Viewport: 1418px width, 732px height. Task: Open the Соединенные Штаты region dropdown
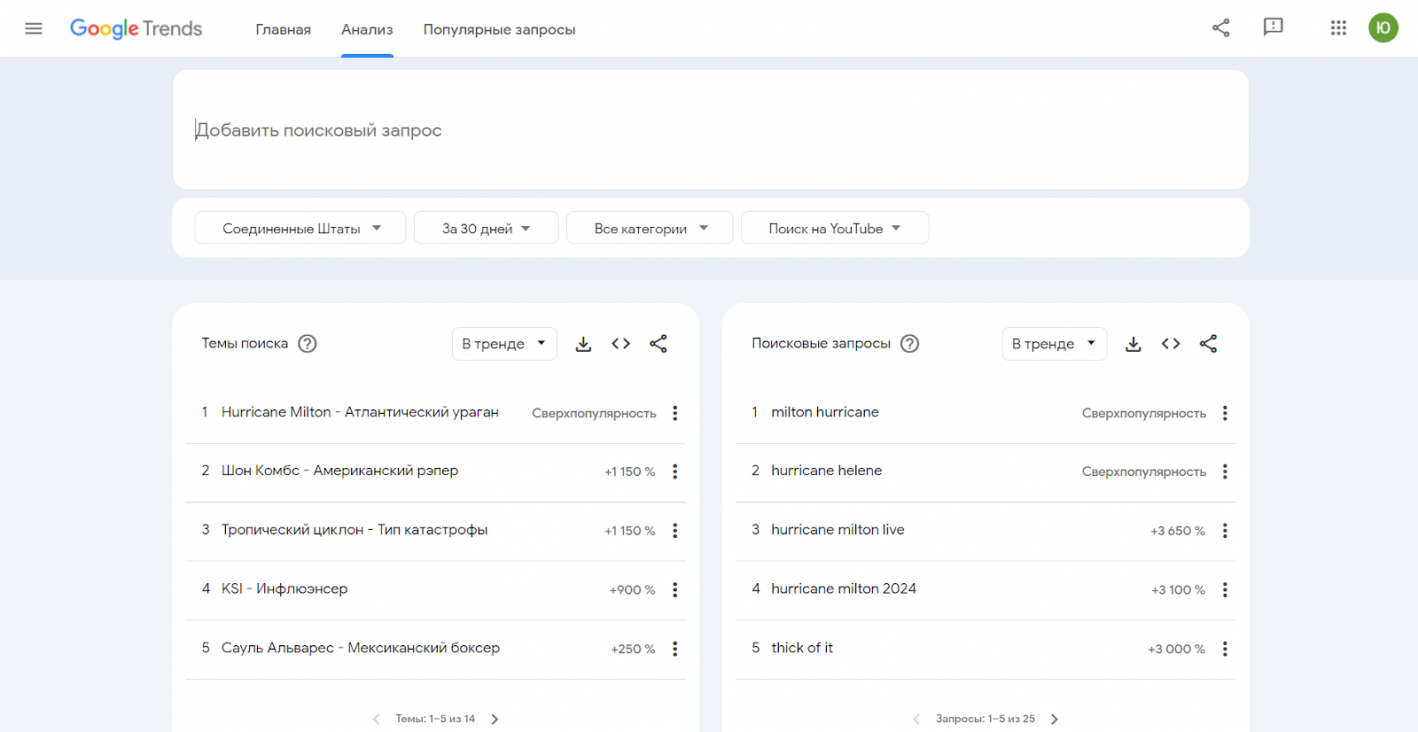300,228
